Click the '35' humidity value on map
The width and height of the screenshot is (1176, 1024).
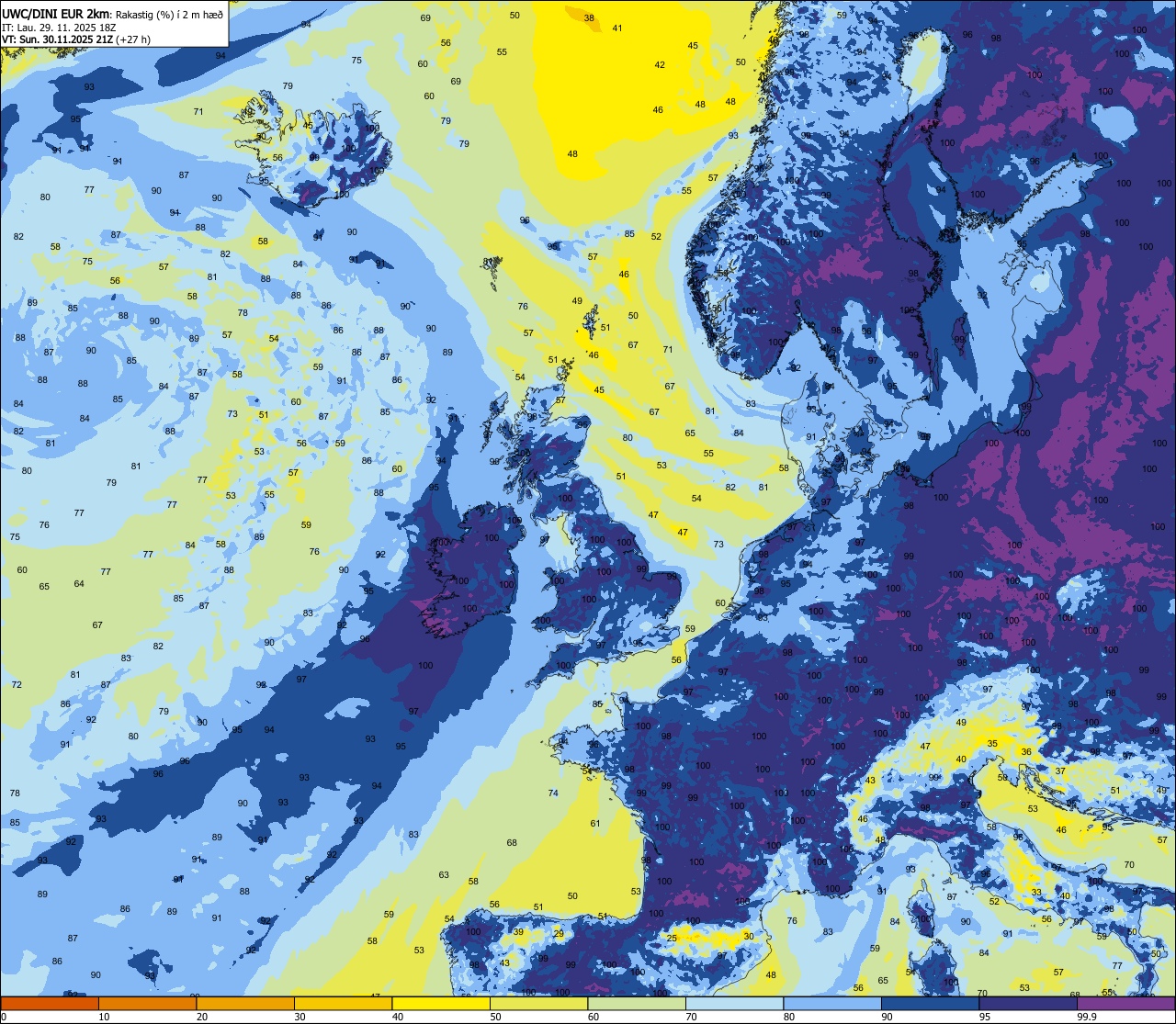coord(992,743)
